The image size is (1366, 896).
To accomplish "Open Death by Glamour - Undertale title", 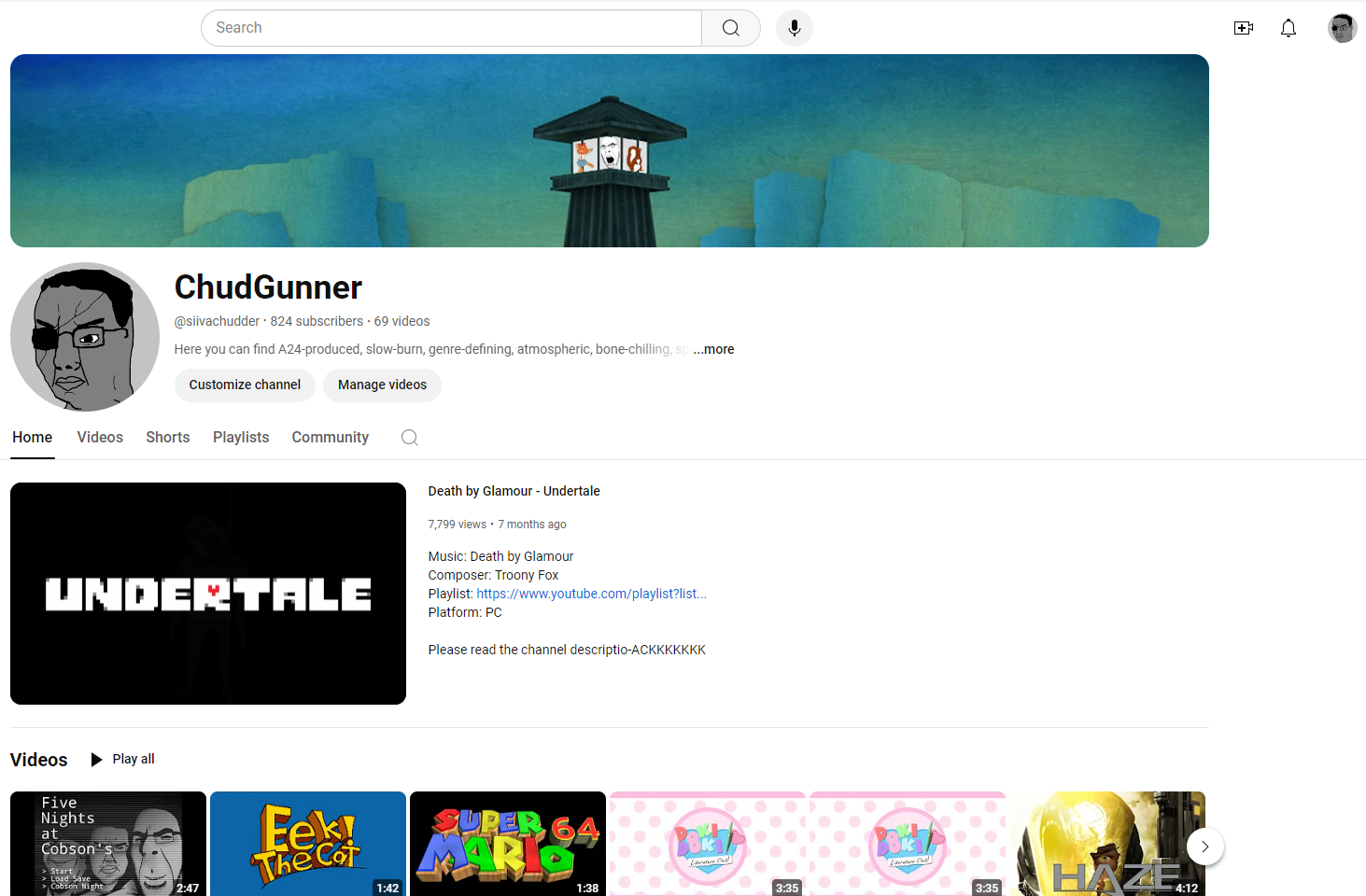I will [x=514, y=491].
